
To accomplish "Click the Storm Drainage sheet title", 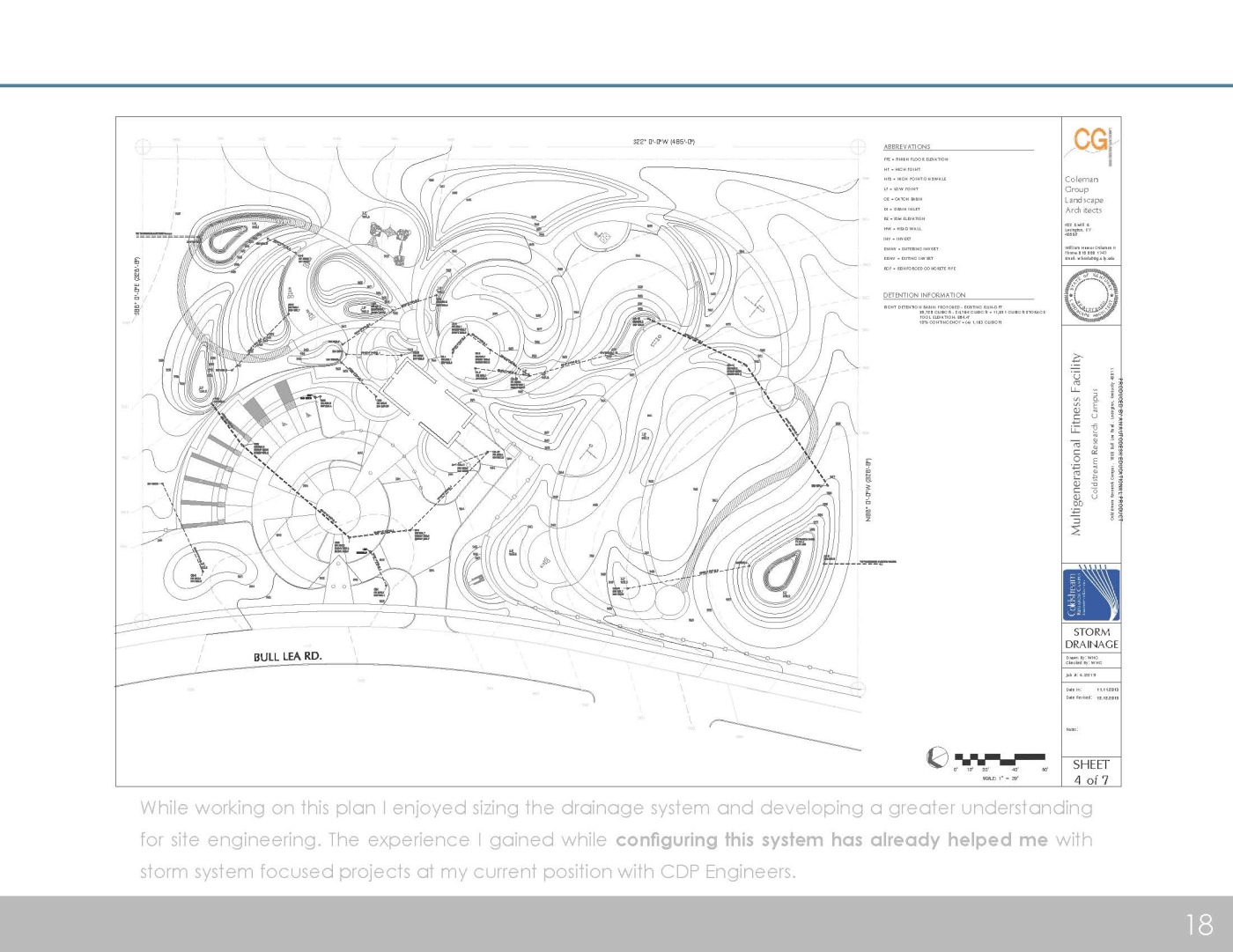I will click(1091, 638).
